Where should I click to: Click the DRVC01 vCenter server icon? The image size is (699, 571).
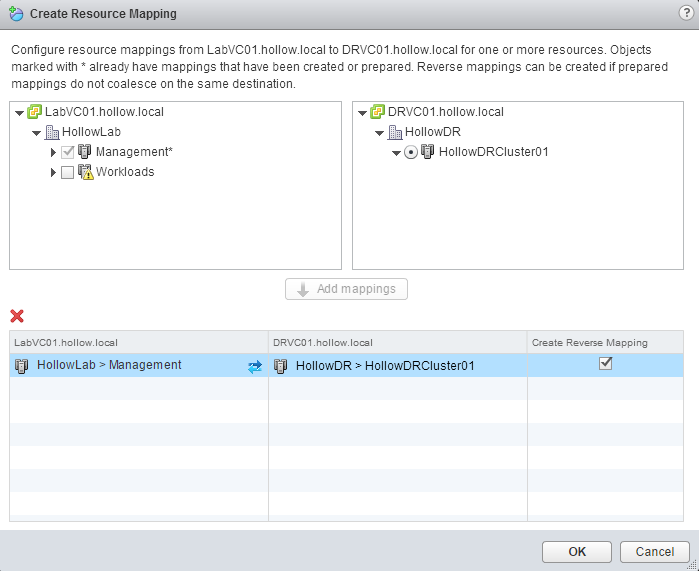377,112
